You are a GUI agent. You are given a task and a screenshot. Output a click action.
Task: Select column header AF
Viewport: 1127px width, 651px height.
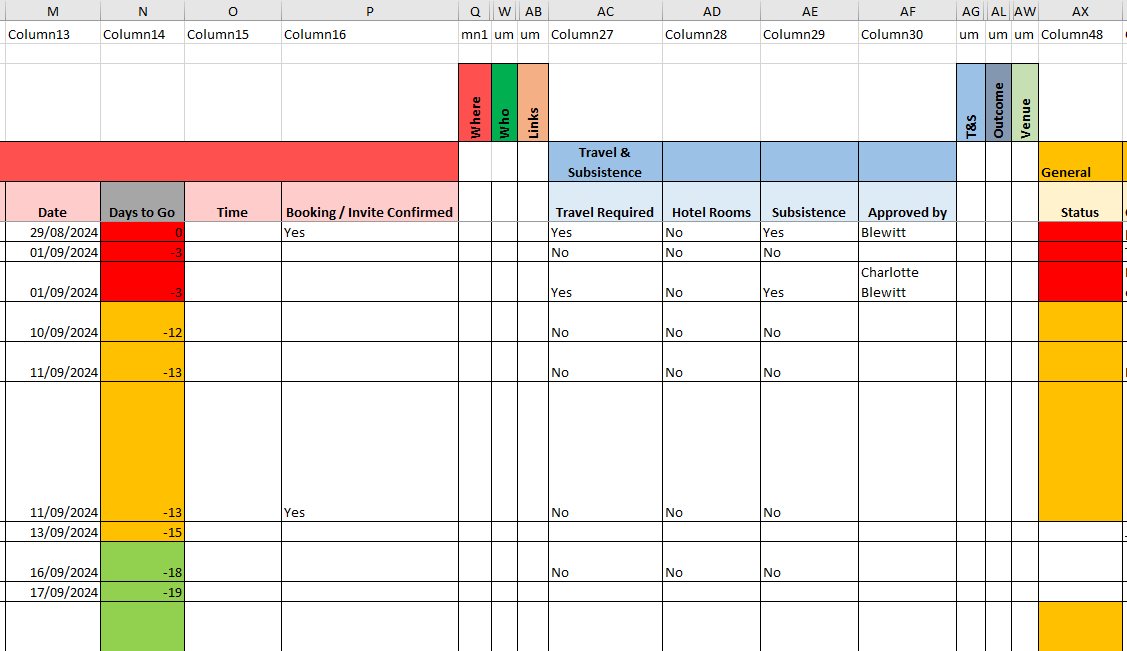[x=907, y=11]
